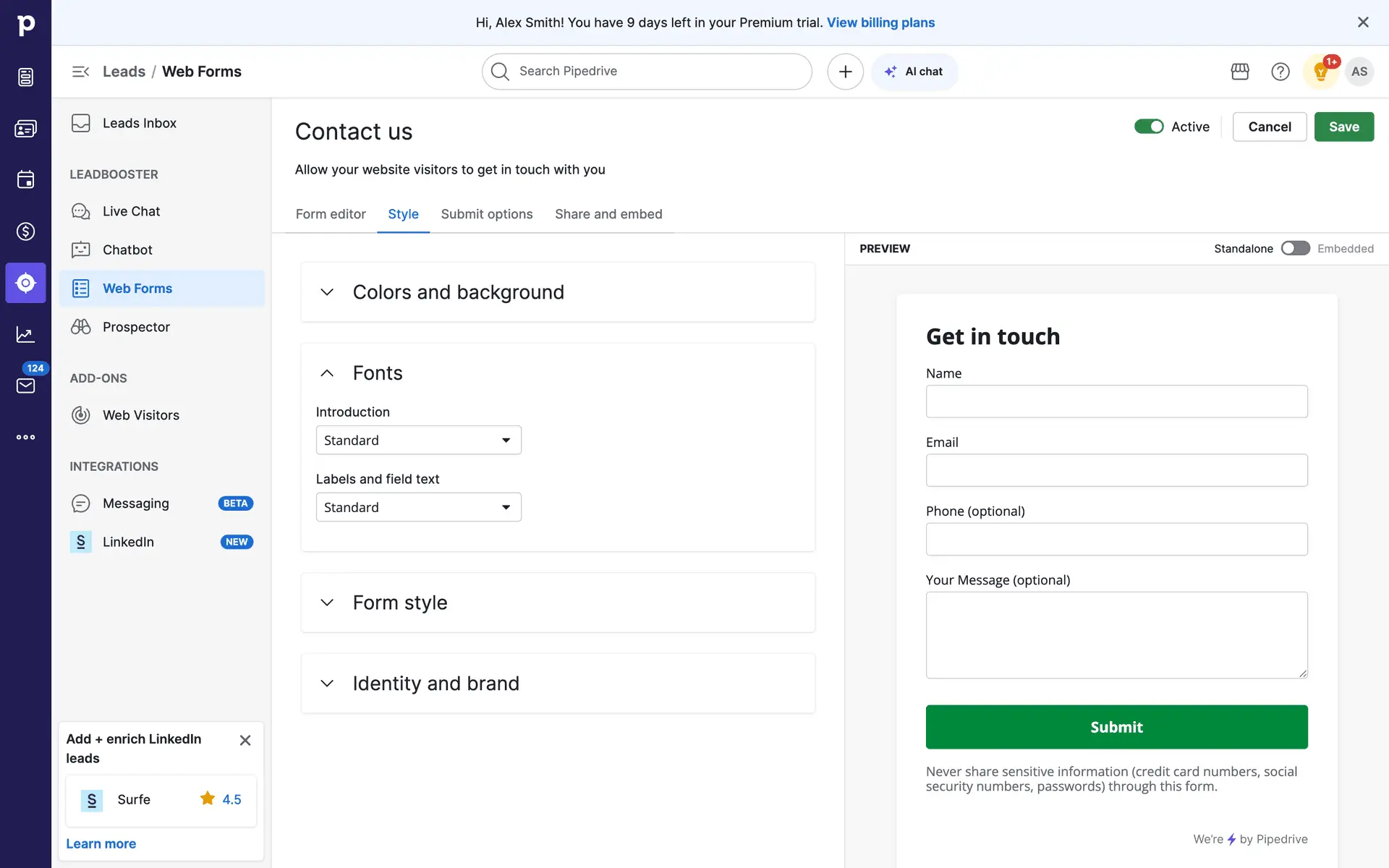The width and height of the screenshot is (1389, 868).
Task: Open the Share and embed tab
Action: (608, 214)
